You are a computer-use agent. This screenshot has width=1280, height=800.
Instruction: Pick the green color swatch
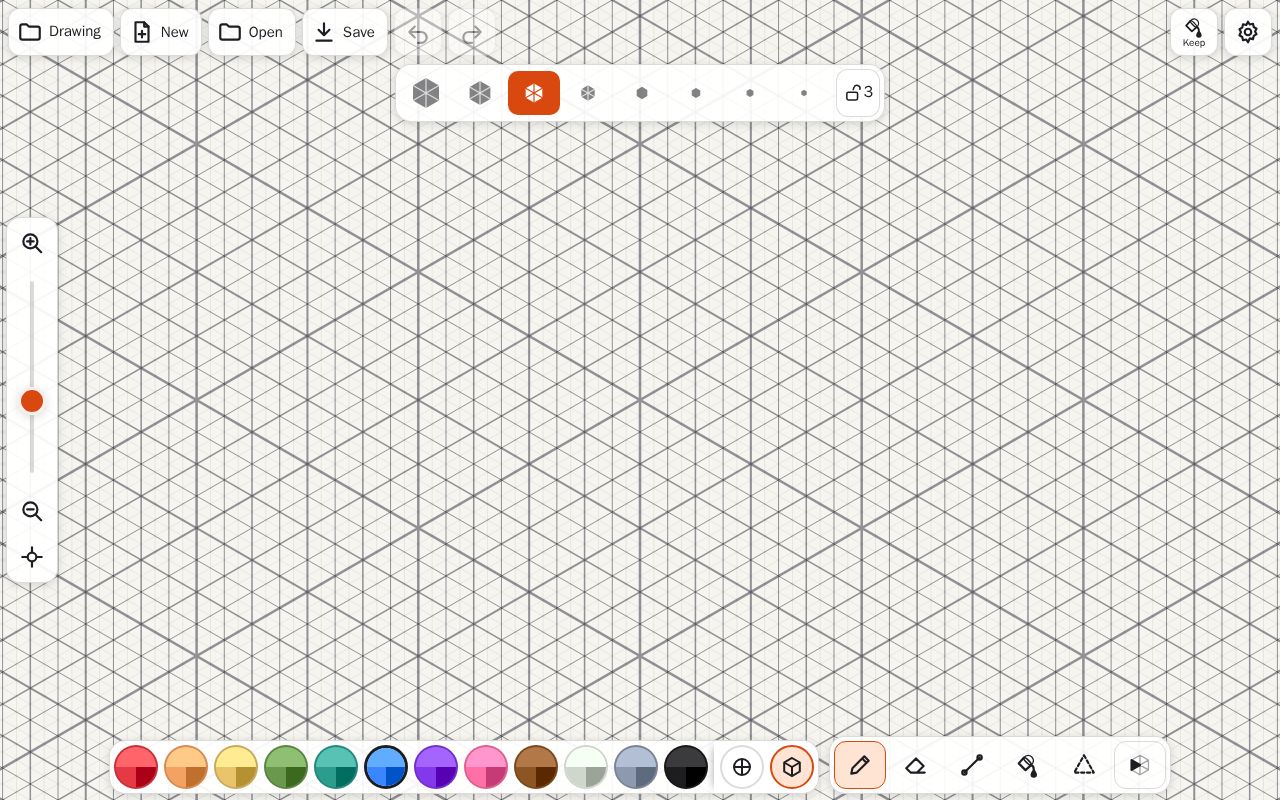click(x=286, y=767)
